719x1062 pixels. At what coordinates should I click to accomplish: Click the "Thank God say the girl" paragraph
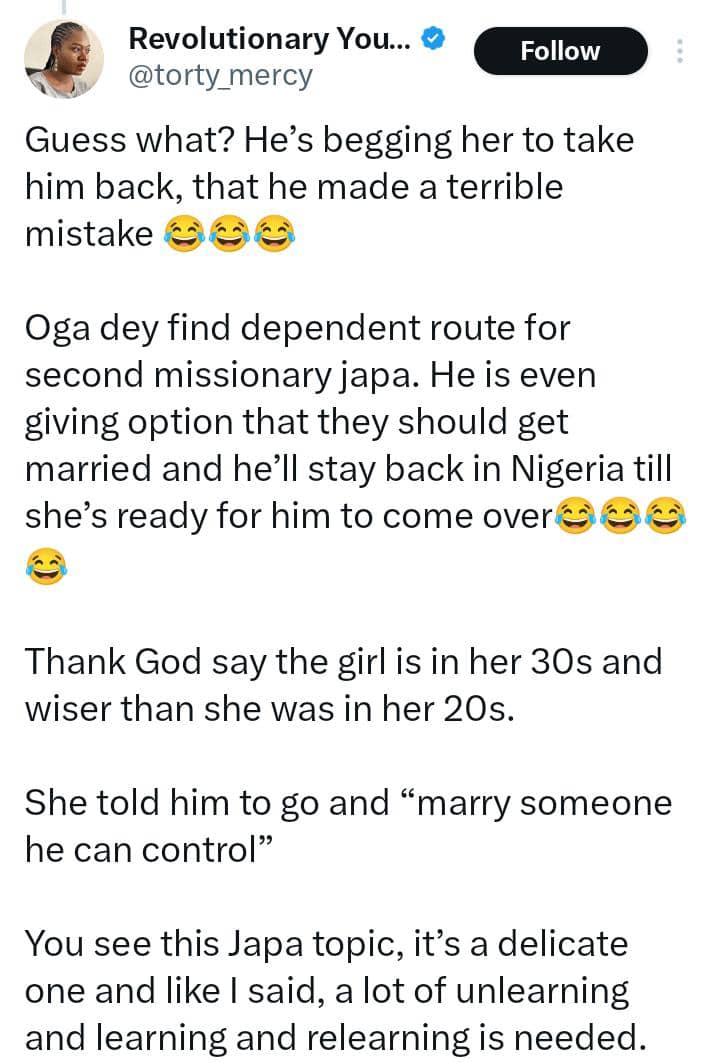(343, 685)
